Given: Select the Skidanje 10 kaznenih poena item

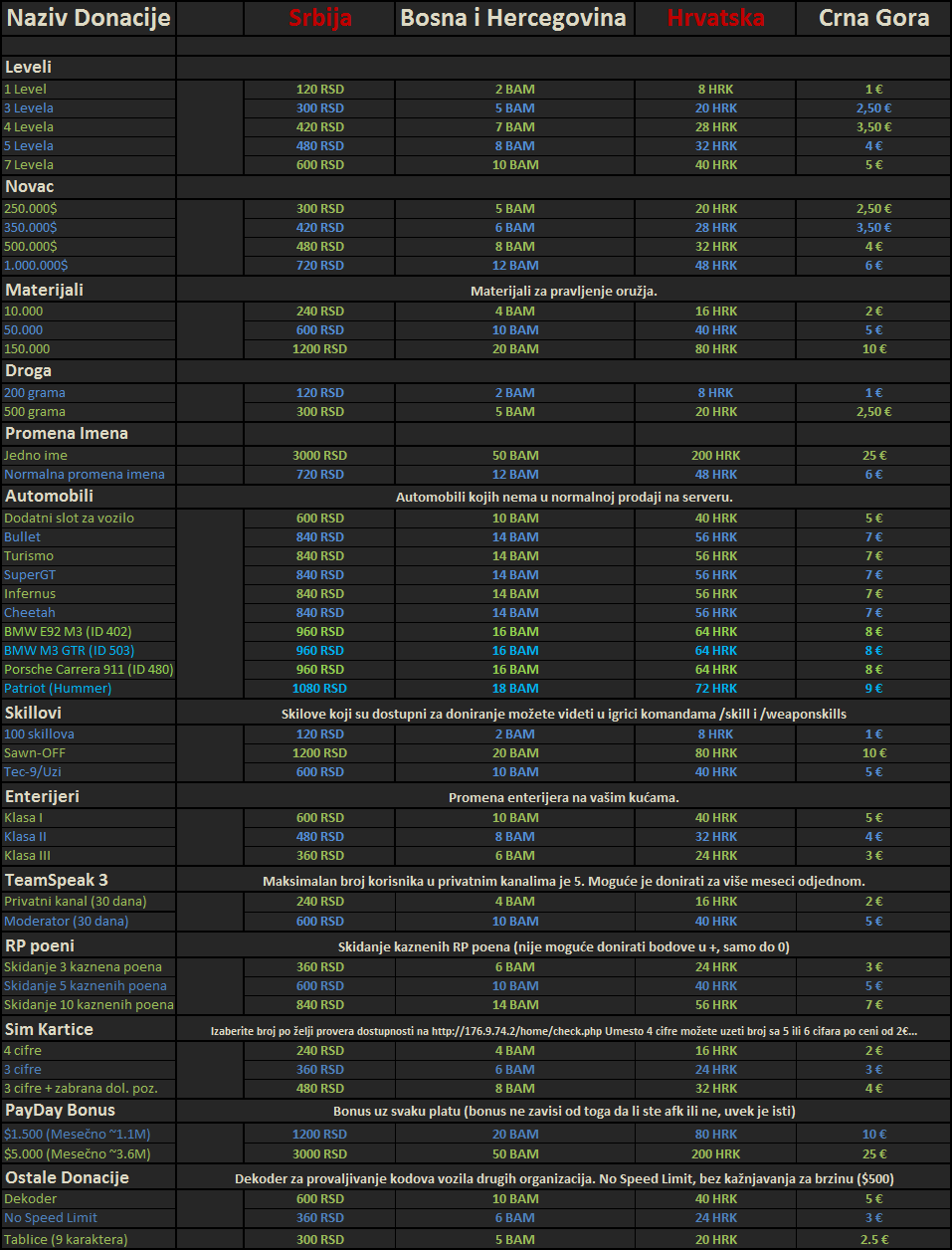Looking at the screenshot, I should pyautogui.click(x=89, y=1005).
